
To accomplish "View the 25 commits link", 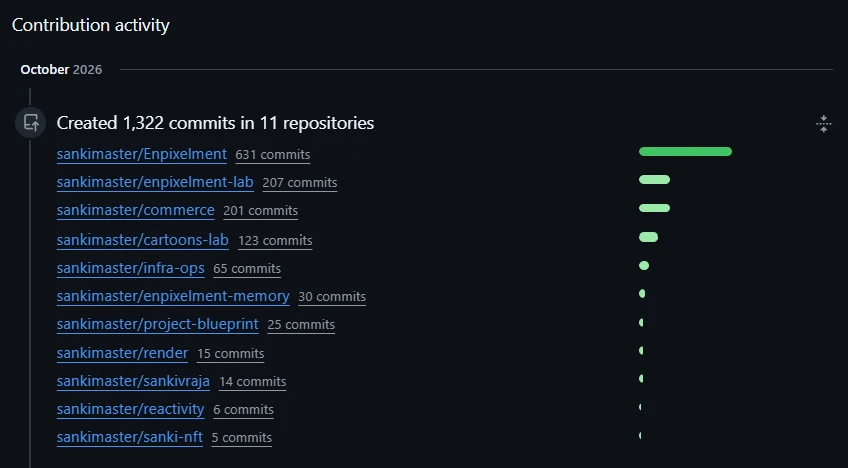I will coord(301,325).
